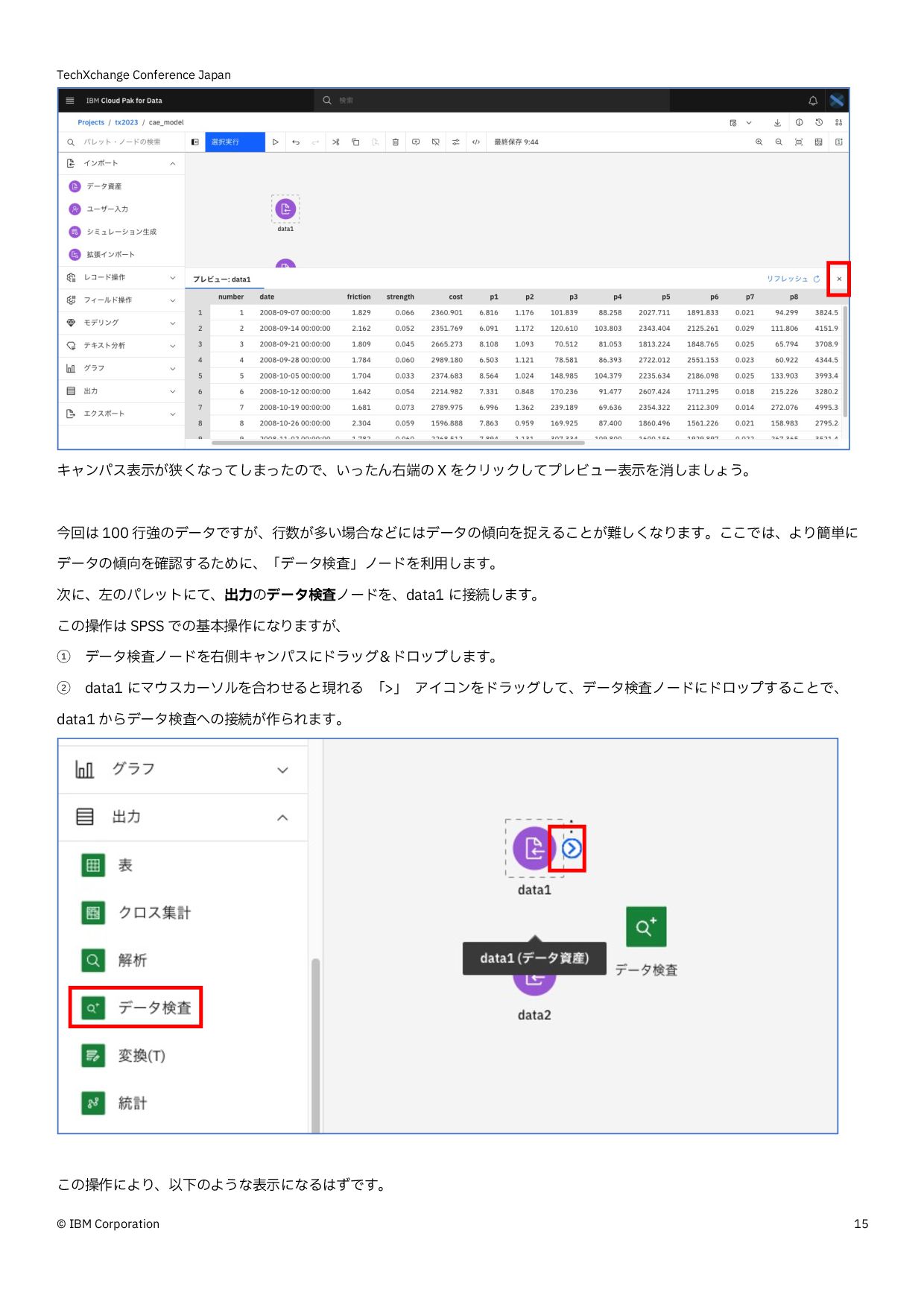Click the zoom to fit icon

click(x=799, y=142)
